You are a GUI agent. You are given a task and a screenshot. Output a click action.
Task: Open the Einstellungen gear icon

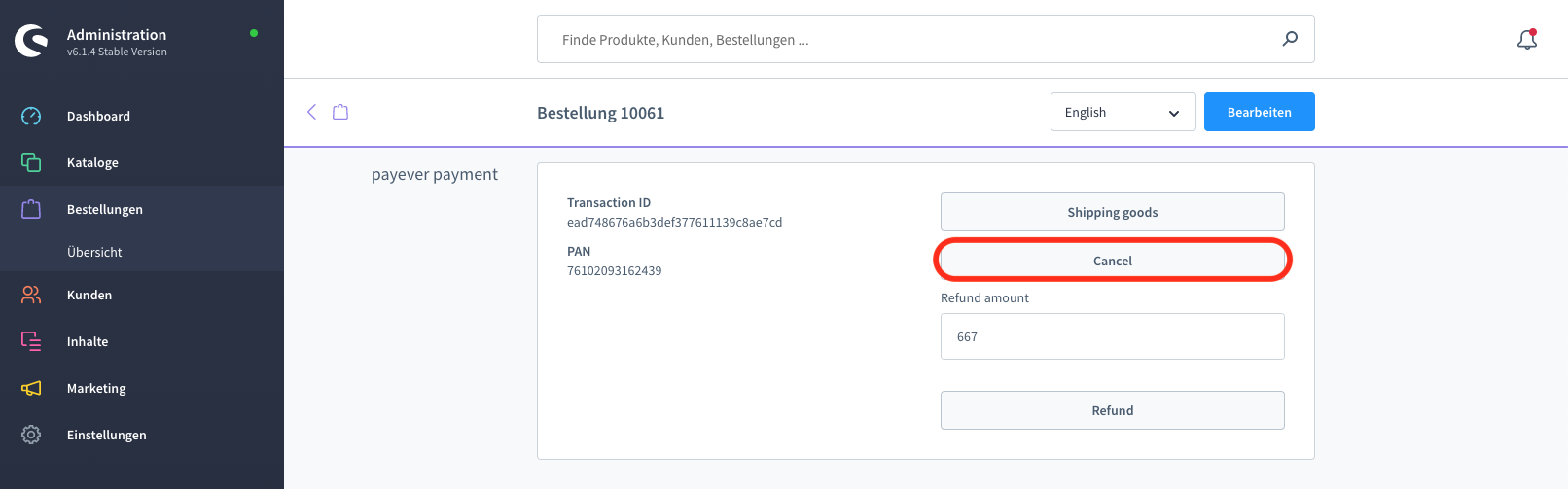pyautogui.click(x=31, y=435)
